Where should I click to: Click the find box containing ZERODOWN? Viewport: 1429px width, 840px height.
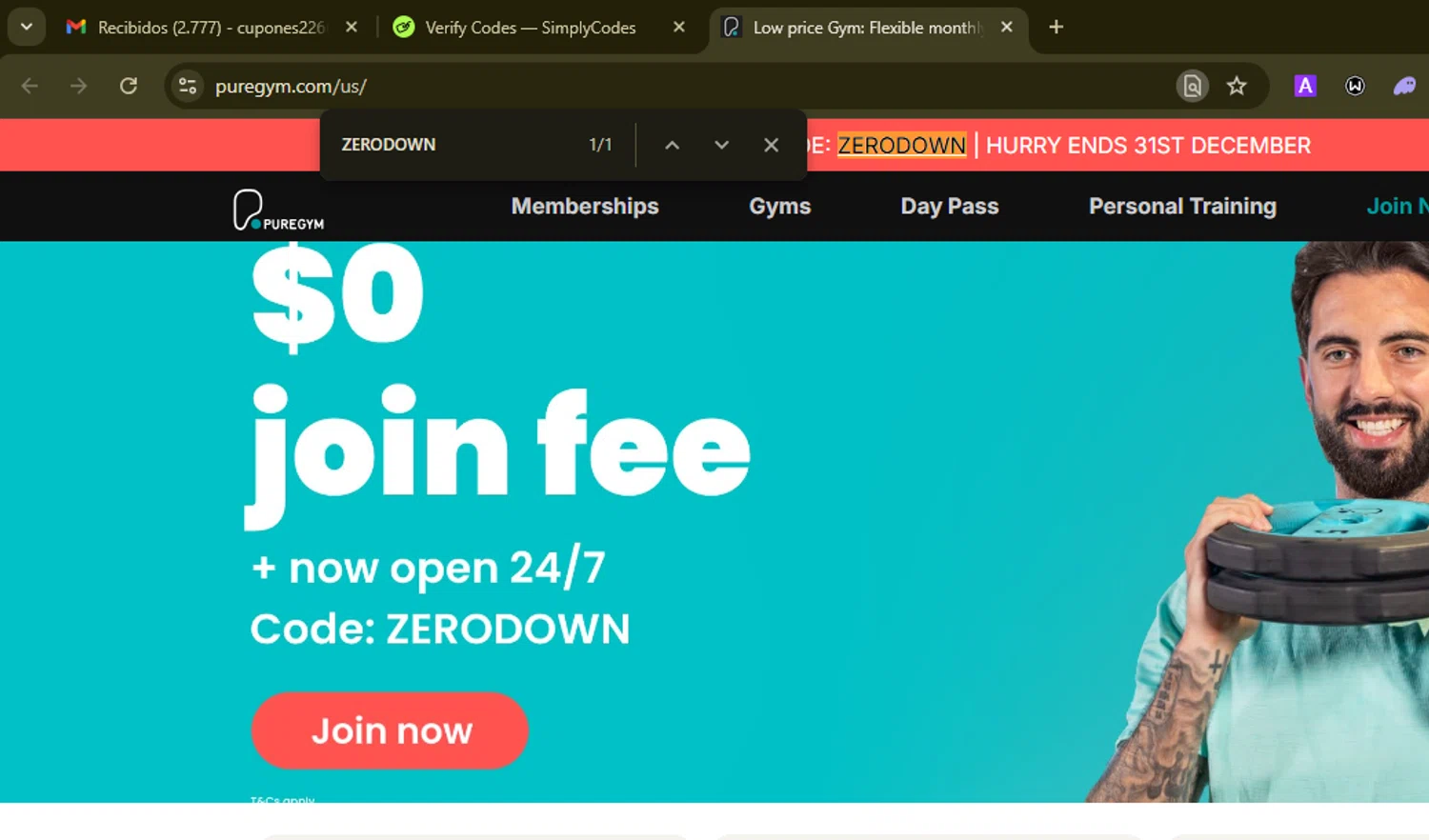(457, 145)
